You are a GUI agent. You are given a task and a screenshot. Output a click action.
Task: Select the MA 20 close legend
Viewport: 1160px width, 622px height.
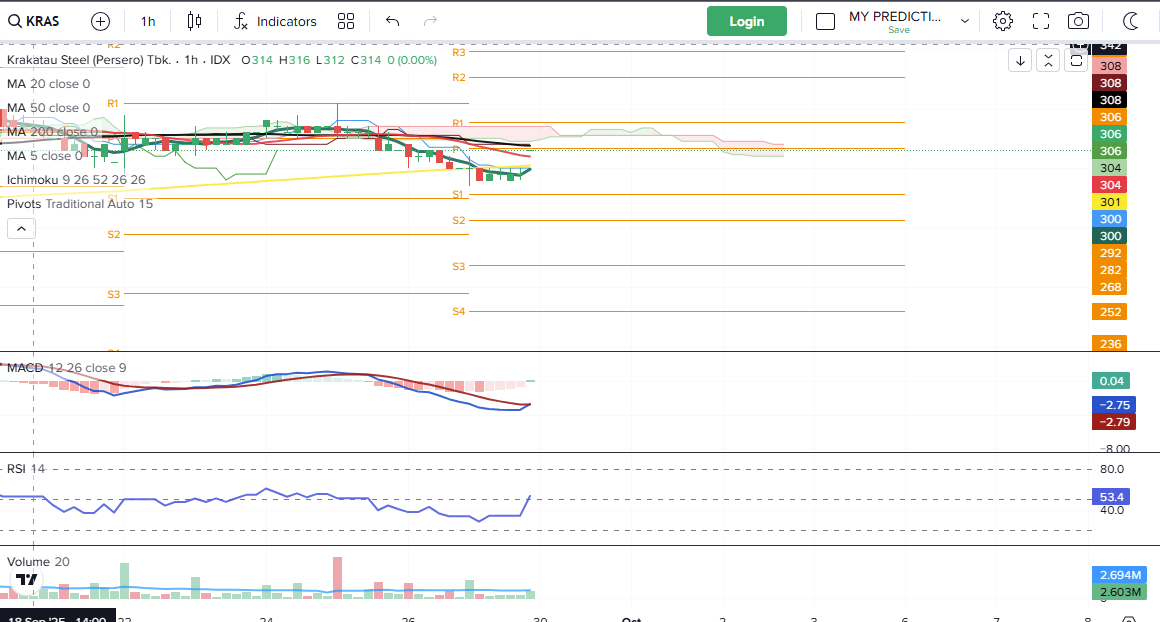[48, 84]
